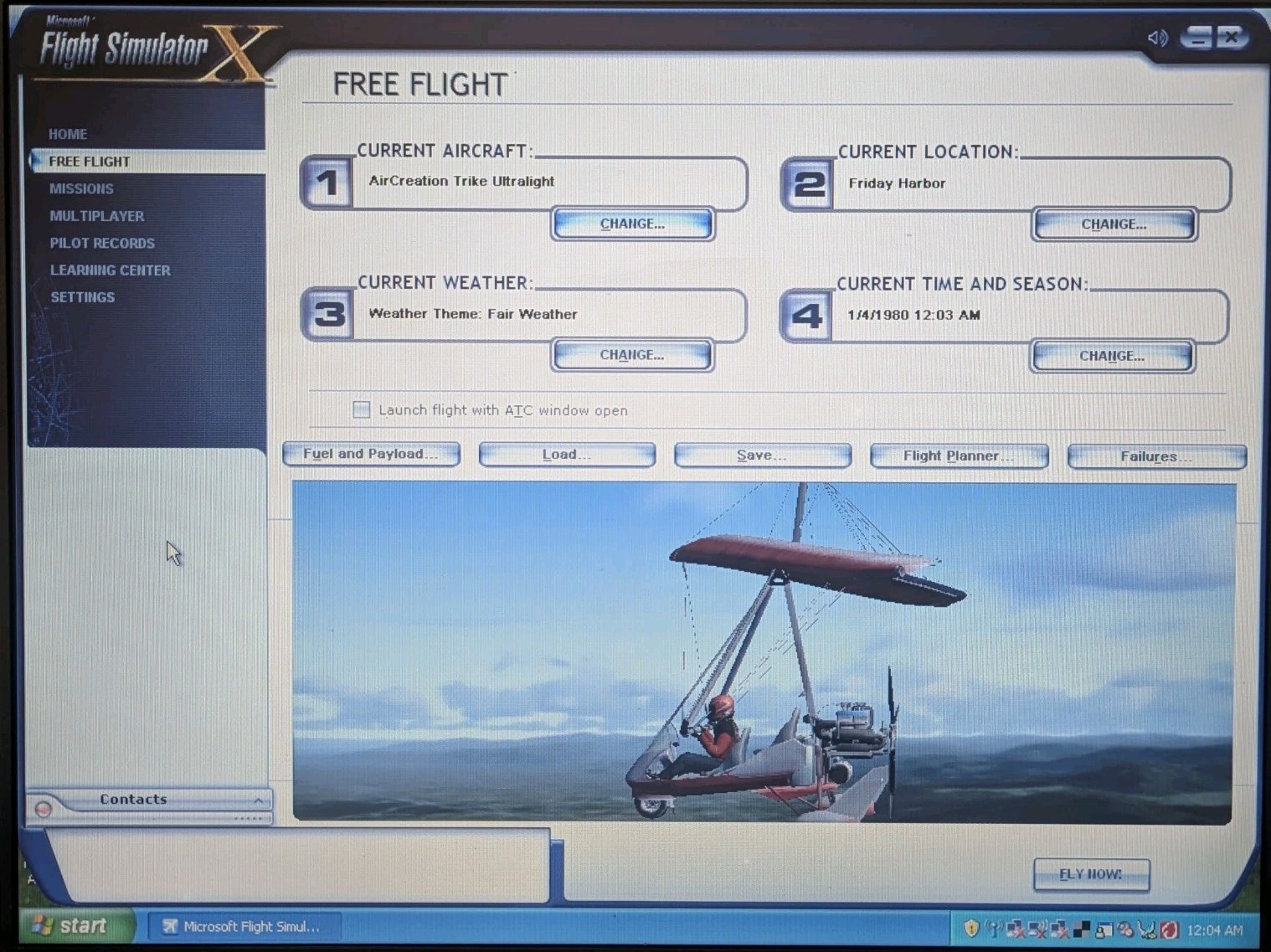Image resolution: width=1271 pixels, height=952 pixels.
Task: Click the red Trend Micro tray icon
Action: [1169, 929]
